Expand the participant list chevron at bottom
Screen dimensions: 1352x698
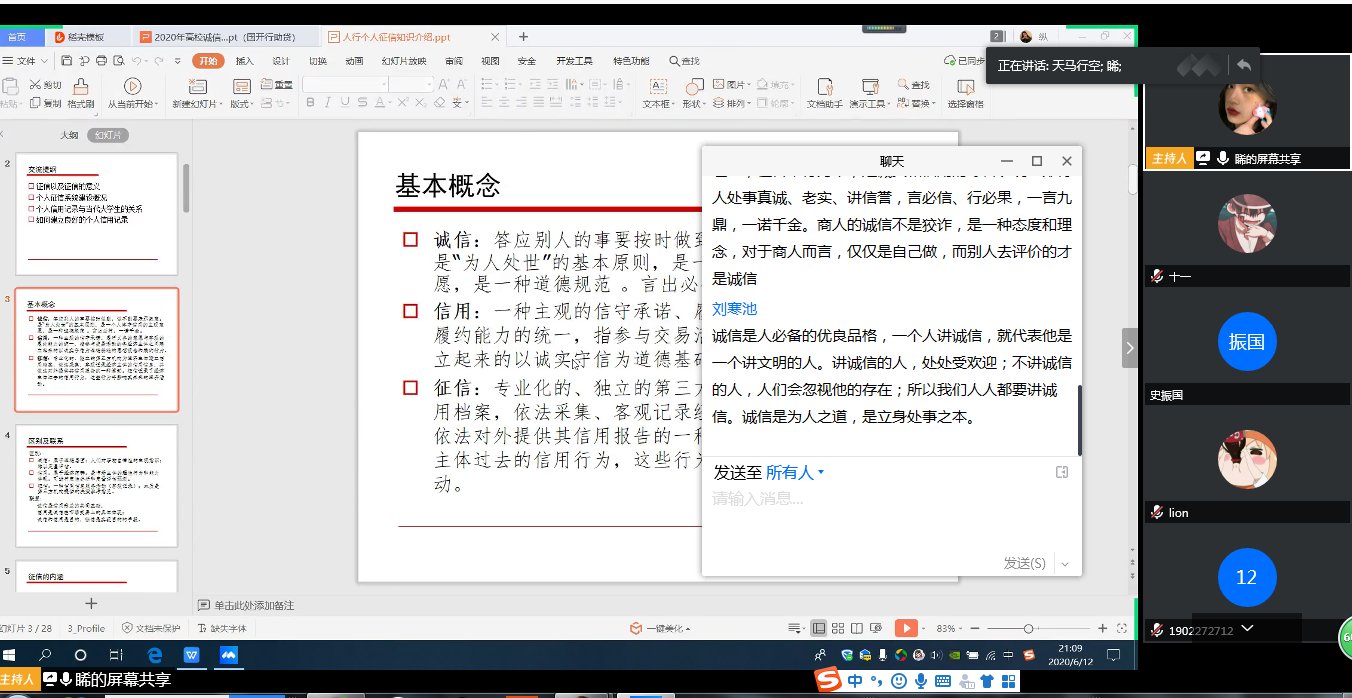[x=1247, y=628]
